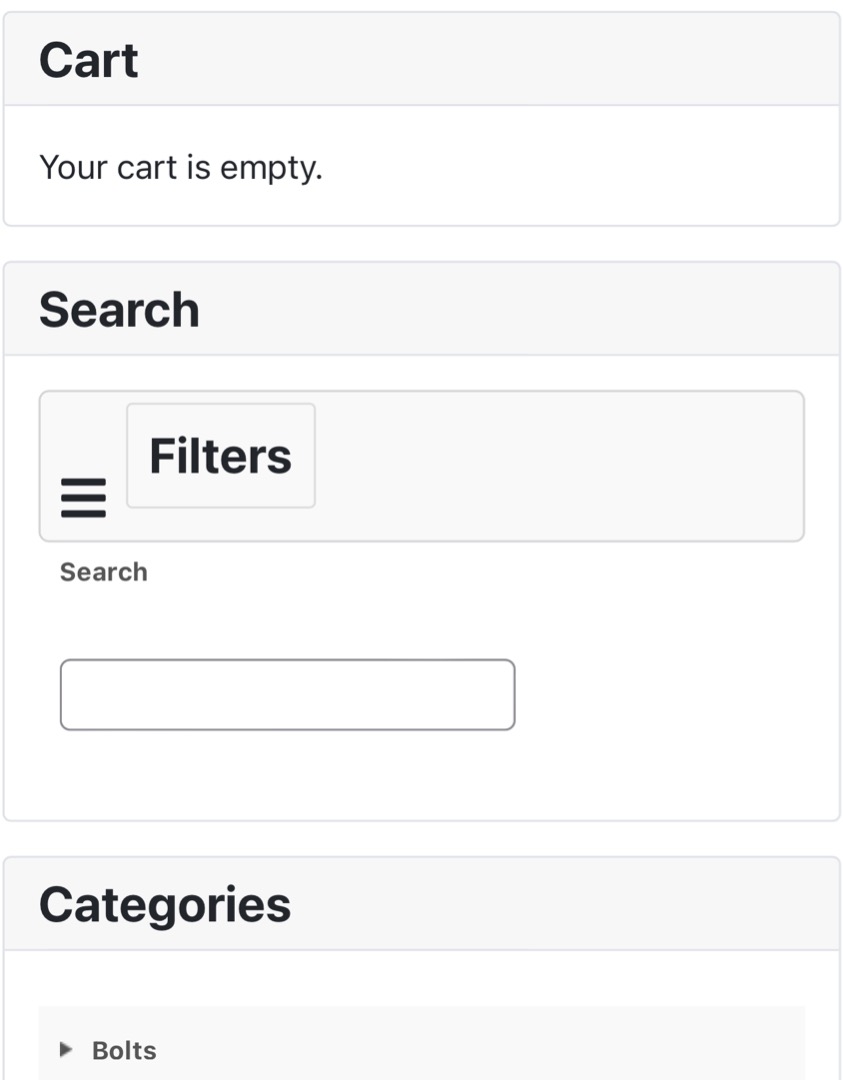Click the "Your cart is empty." message

tap(181, 167)
